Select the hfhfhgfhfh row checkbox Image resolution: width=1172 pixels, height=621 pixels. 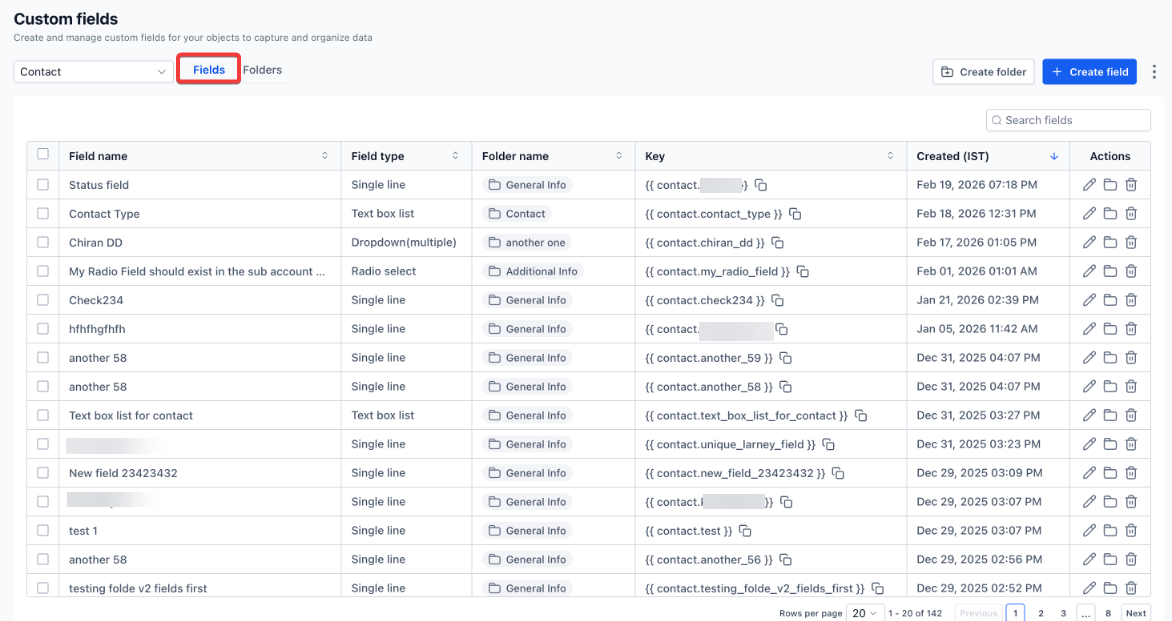point(43,329)
